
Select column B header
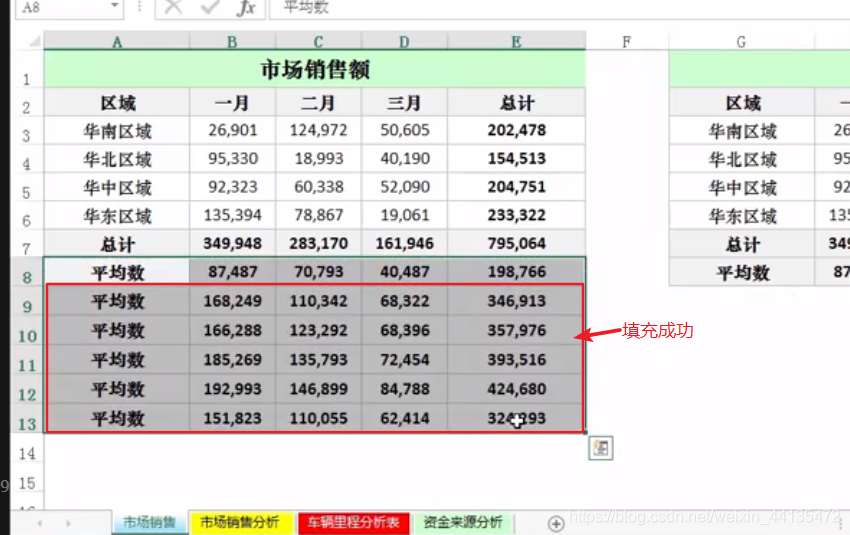[x=232, y=41]
